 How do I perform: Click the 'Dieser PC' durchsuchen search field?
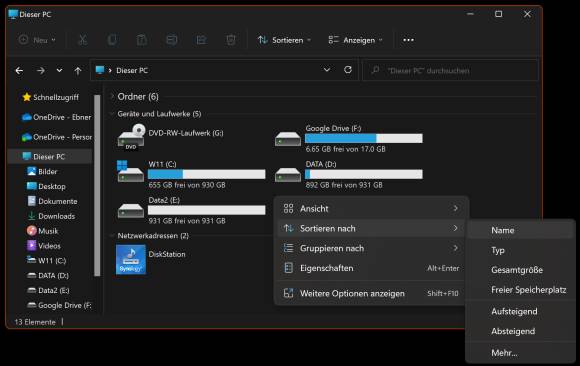pos(451,70)
